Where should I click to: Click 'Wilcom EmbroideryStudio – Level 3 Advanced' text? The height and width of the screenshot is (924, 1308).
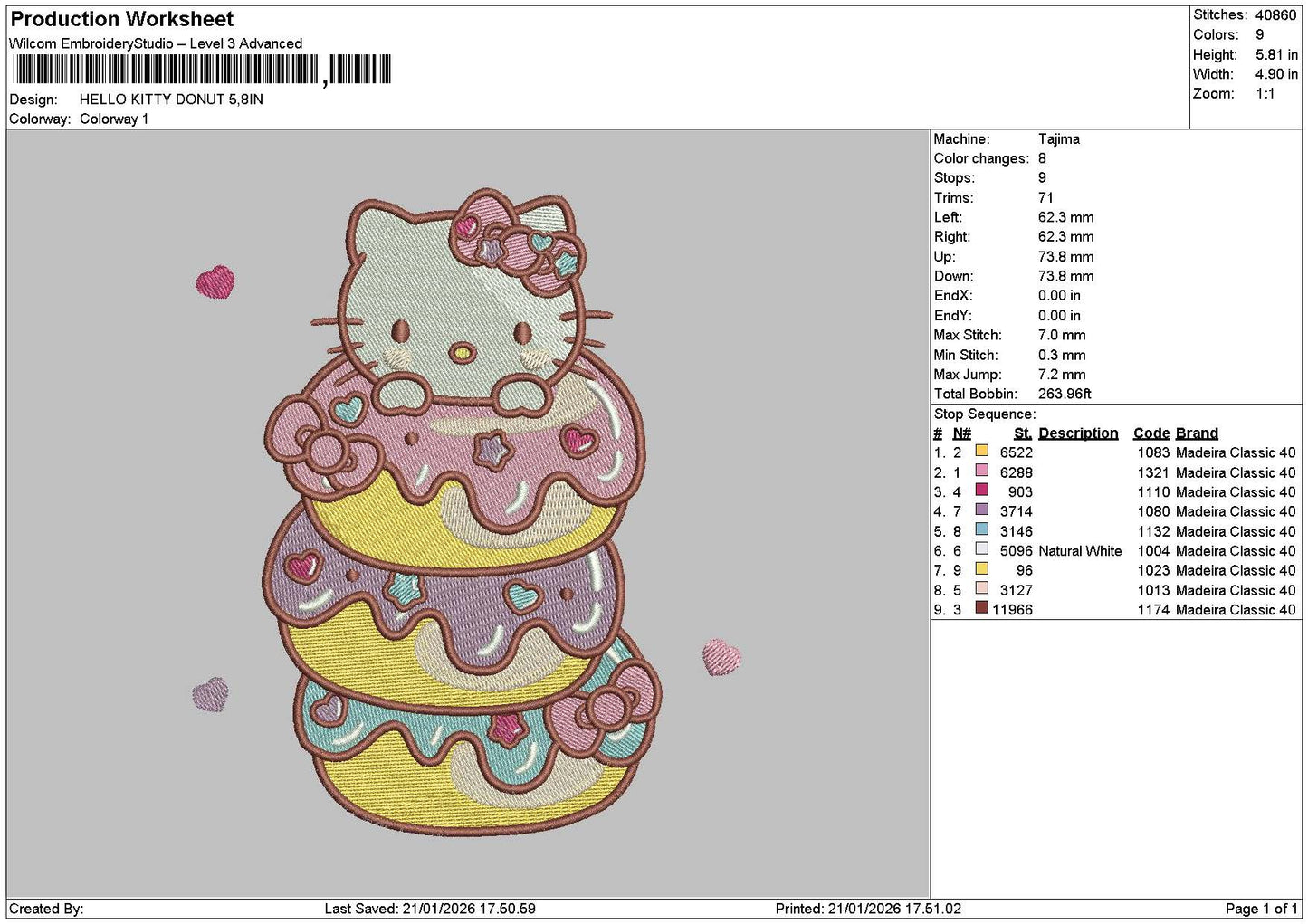(156, 43)
